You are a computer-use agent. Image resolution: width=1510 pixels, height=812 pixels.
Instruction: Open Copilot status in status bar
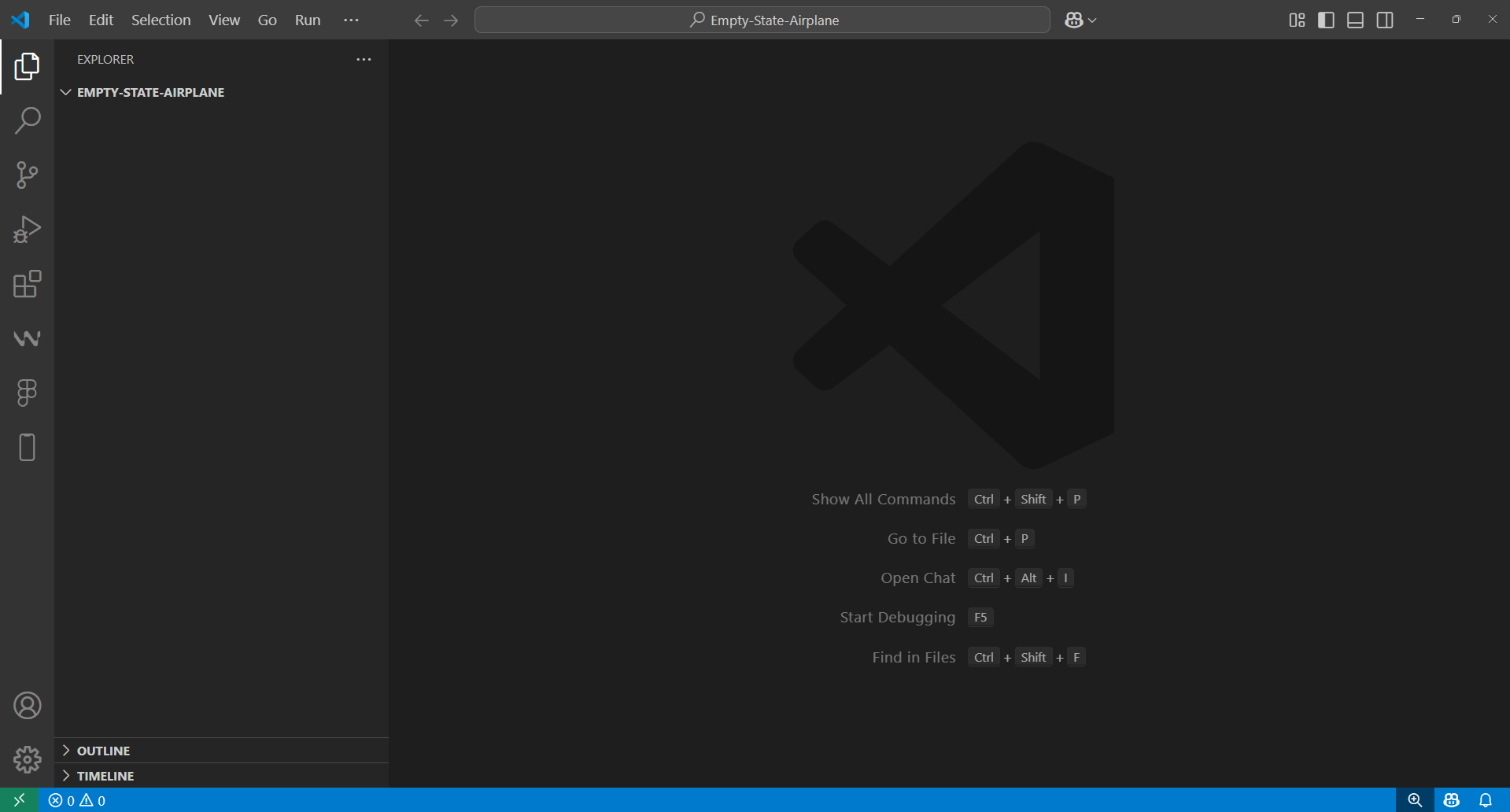(x=1452, y=800)
